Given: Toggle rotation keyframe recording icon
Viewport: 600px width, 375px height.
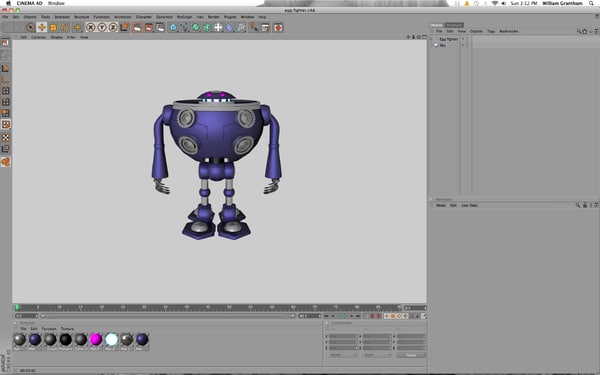Looking at the screenshot, I should pos(399,316).
